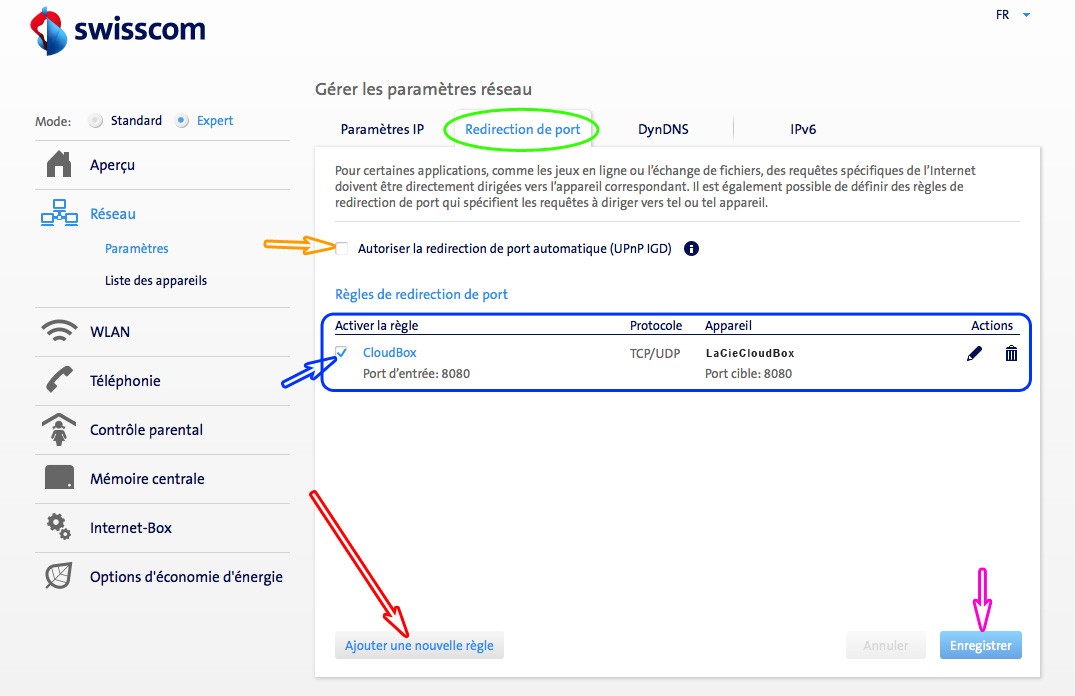1075x696 pixels.
Task: Show UPnP IGD info tooltip icon
Action: pyautogui.click(x=690, y=249)
